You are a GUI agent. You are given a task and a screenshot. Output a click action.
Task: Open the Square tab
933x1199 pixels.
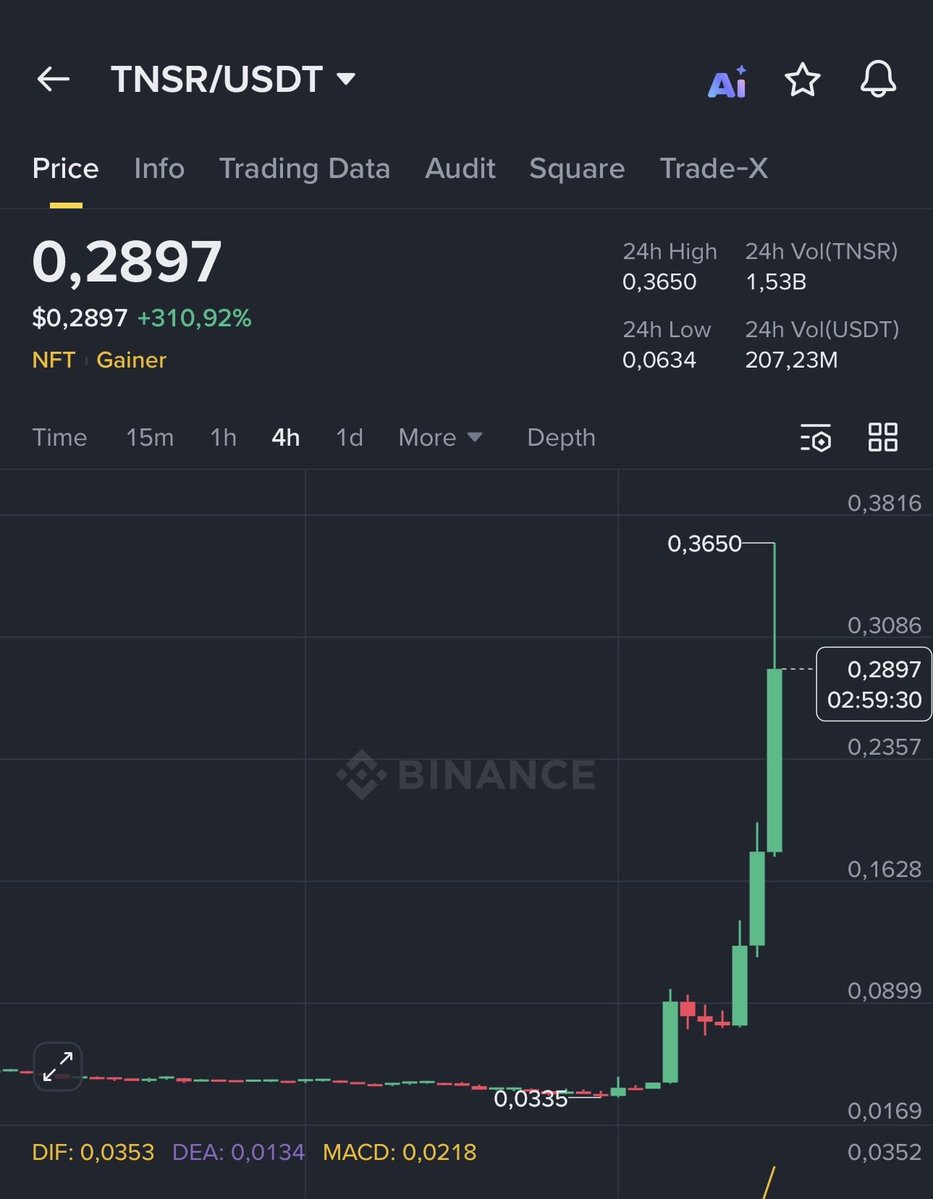pyautogui.click(x=577, y=169)
